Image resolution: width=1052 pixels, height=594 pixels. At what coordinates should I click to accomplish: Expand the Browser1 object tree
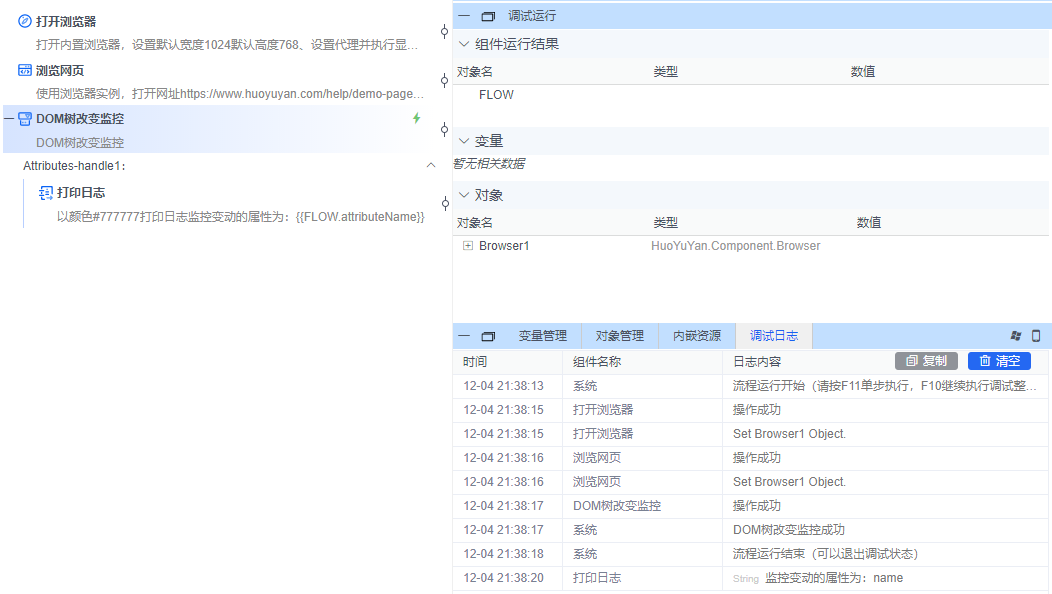click(466, 245)
